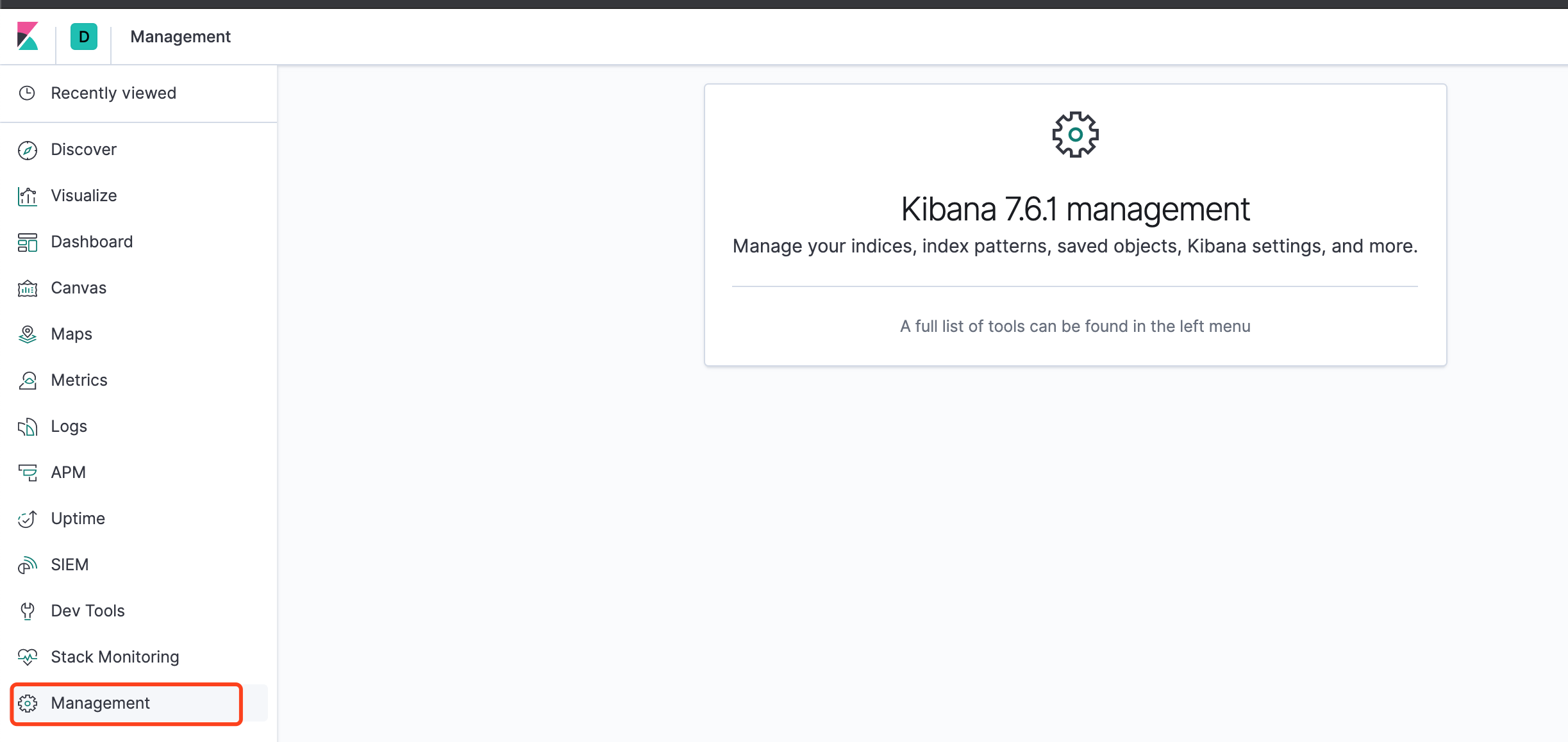
Task: Click the Dashboard layout icon
Action: [28, 242]
